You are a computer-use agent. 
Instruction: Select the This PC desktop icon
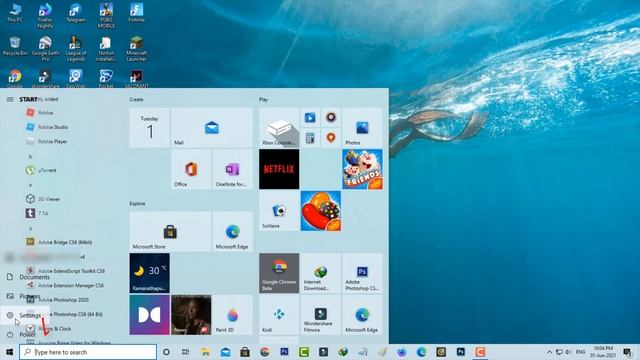coord(15,13)
